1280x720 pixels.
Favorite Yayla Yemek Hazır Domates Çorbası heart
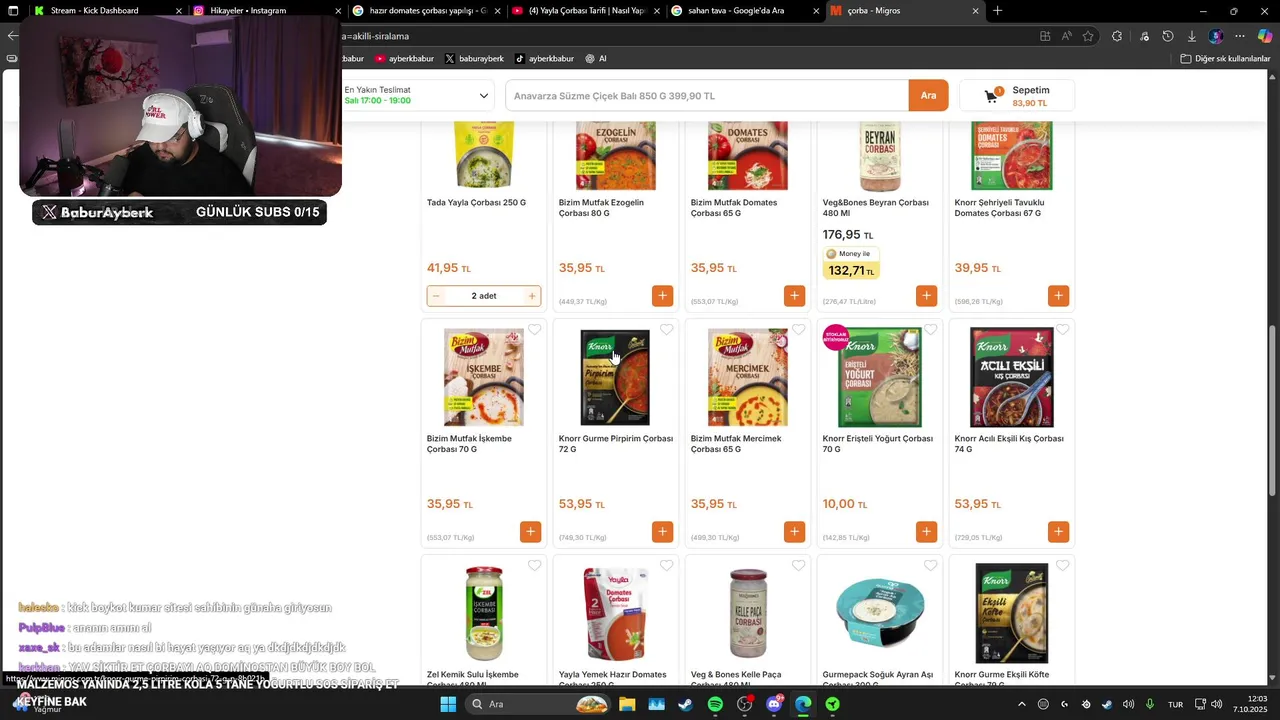666,566
